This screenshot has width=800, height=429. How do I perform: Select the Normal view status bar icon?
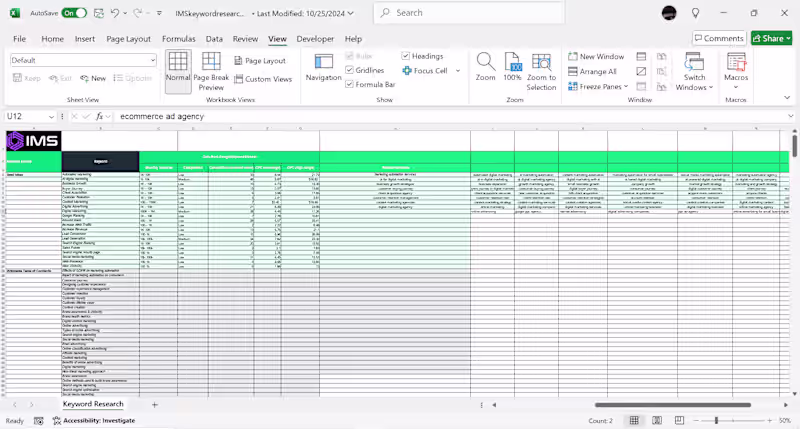(x=634, y=420)
